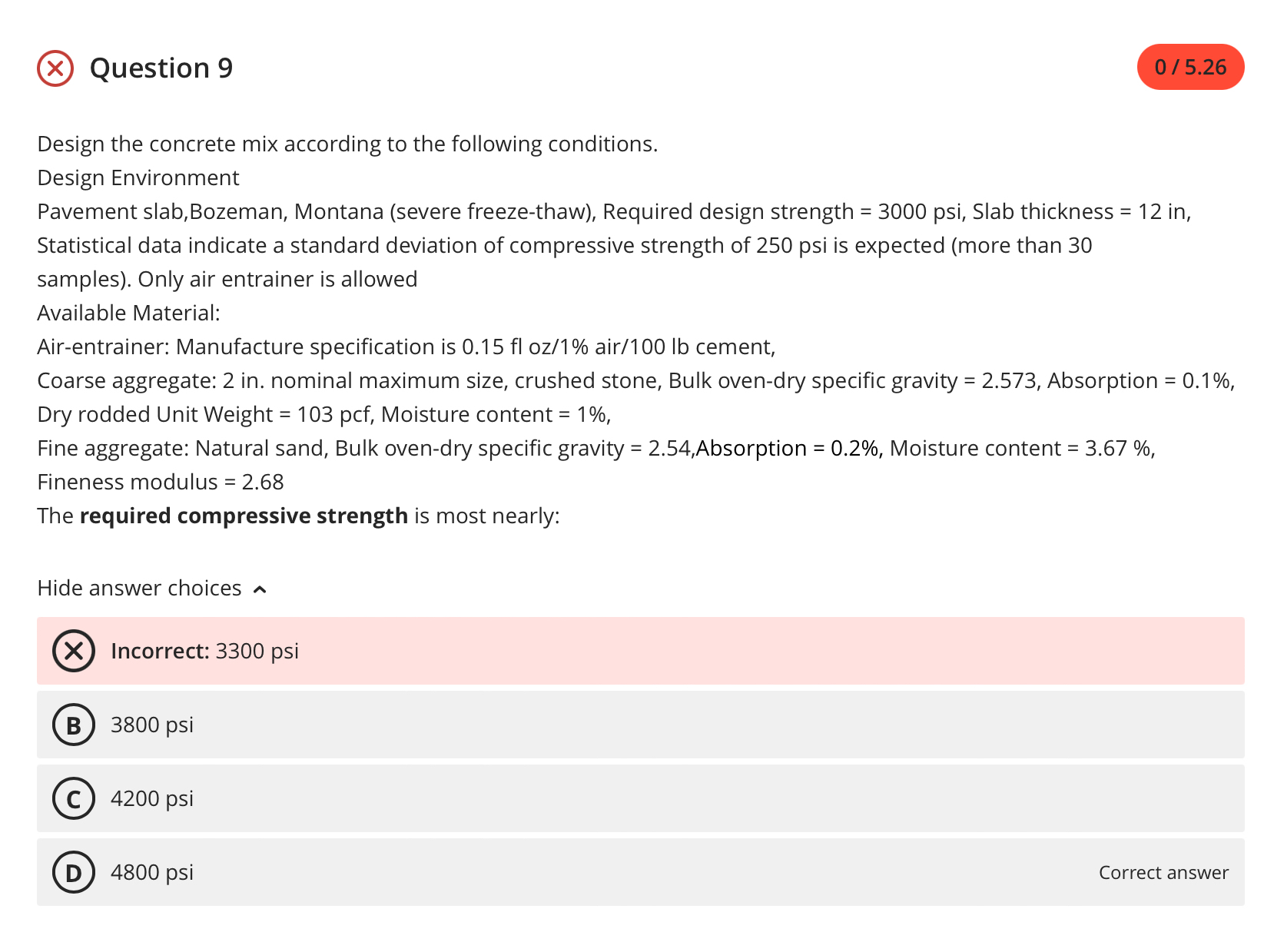Click the circled B icon for 3800 psi
This screenshot has width=1264, height=952.
coord(74,724)
